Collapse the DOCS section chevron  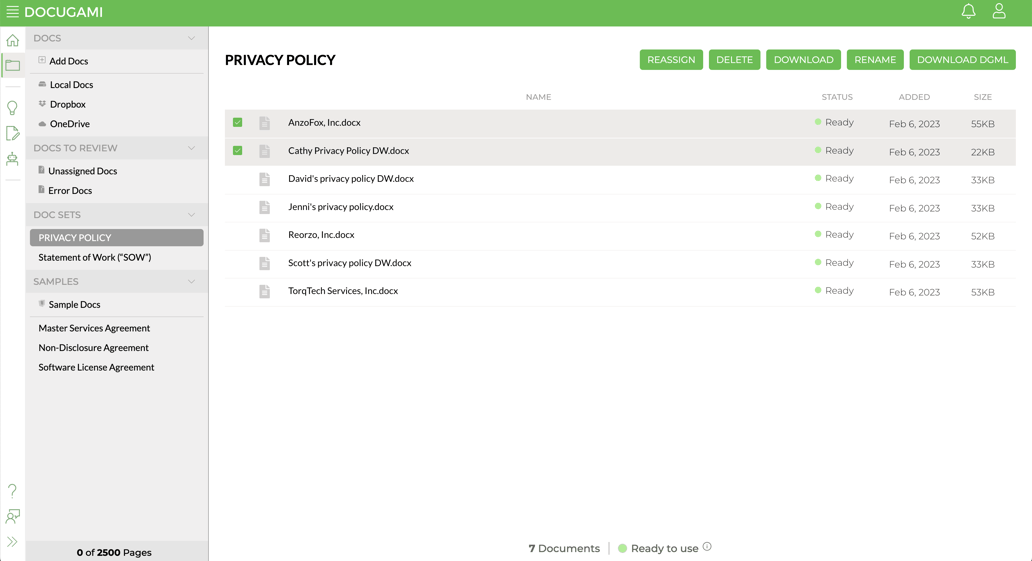pyautogui.click(x=191, y=38)
